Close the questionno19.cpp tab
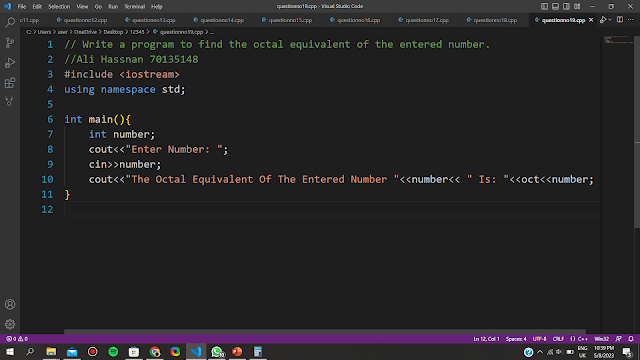Screen dimensions: 640x360 [591, 20]
